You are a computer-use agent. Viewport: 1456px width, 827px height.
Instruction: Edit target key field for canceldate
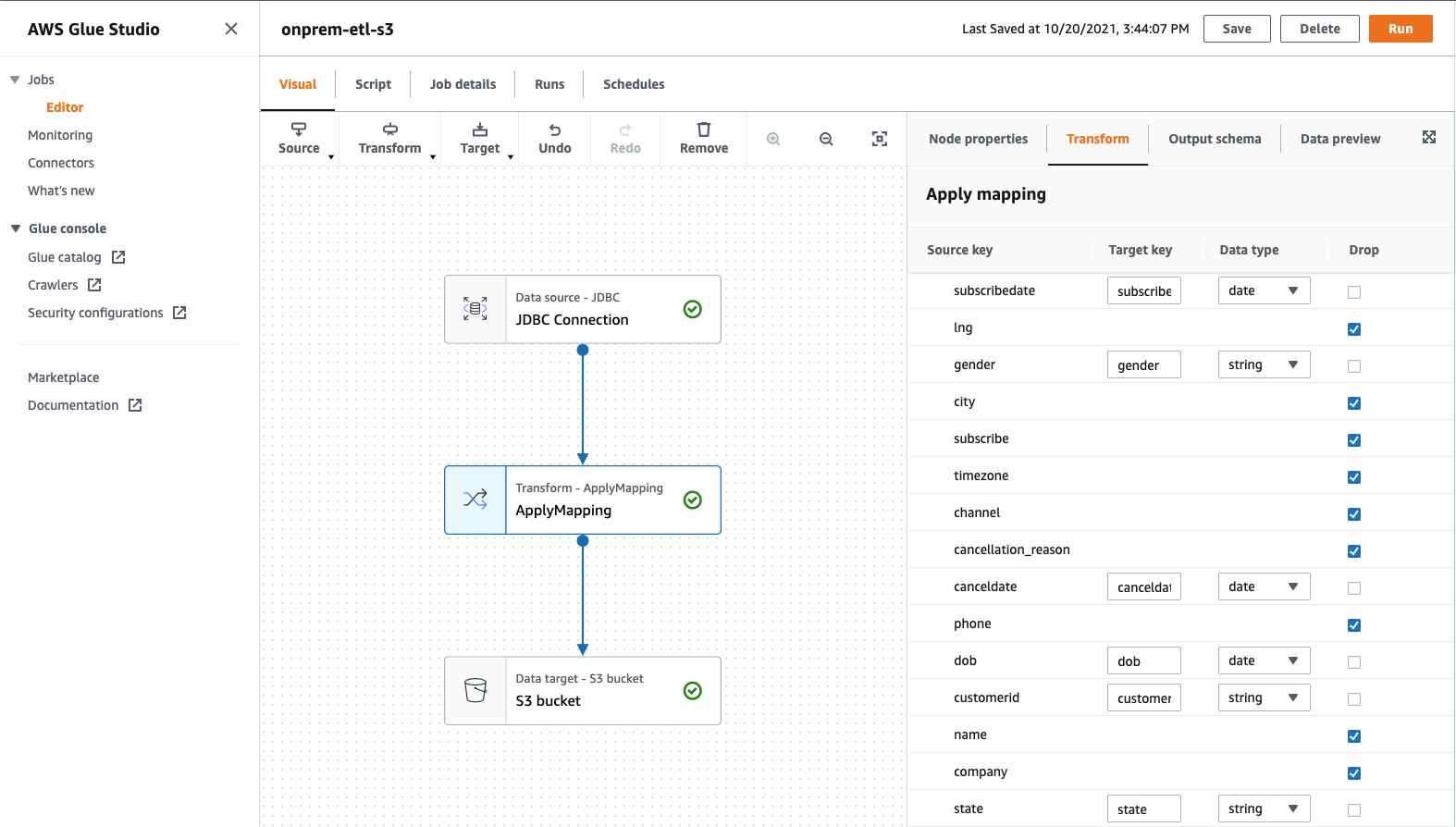tap(1144, 586)
